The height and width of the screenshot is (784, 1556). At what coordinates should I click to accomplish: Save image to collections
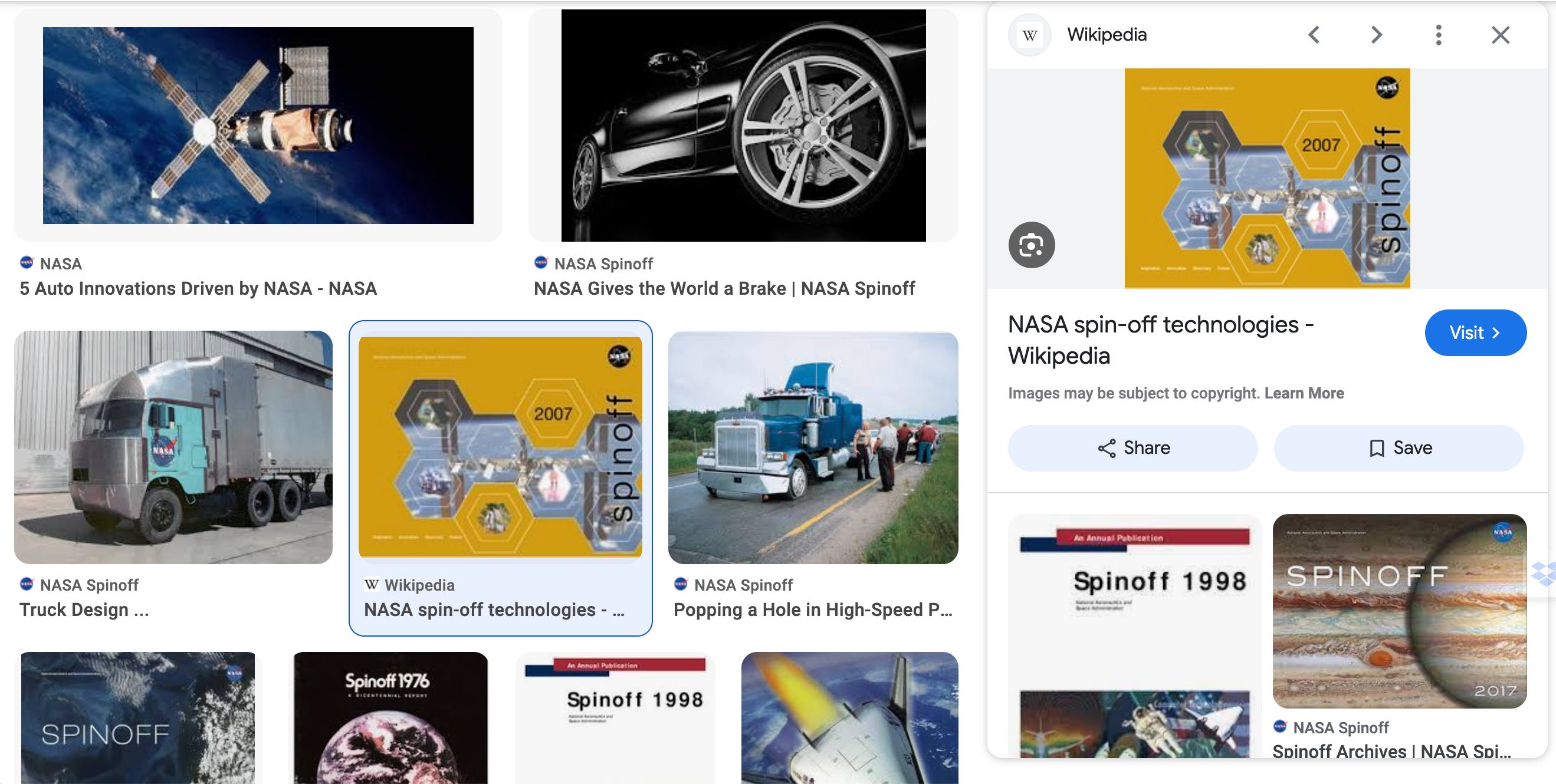click(1399, 448)
